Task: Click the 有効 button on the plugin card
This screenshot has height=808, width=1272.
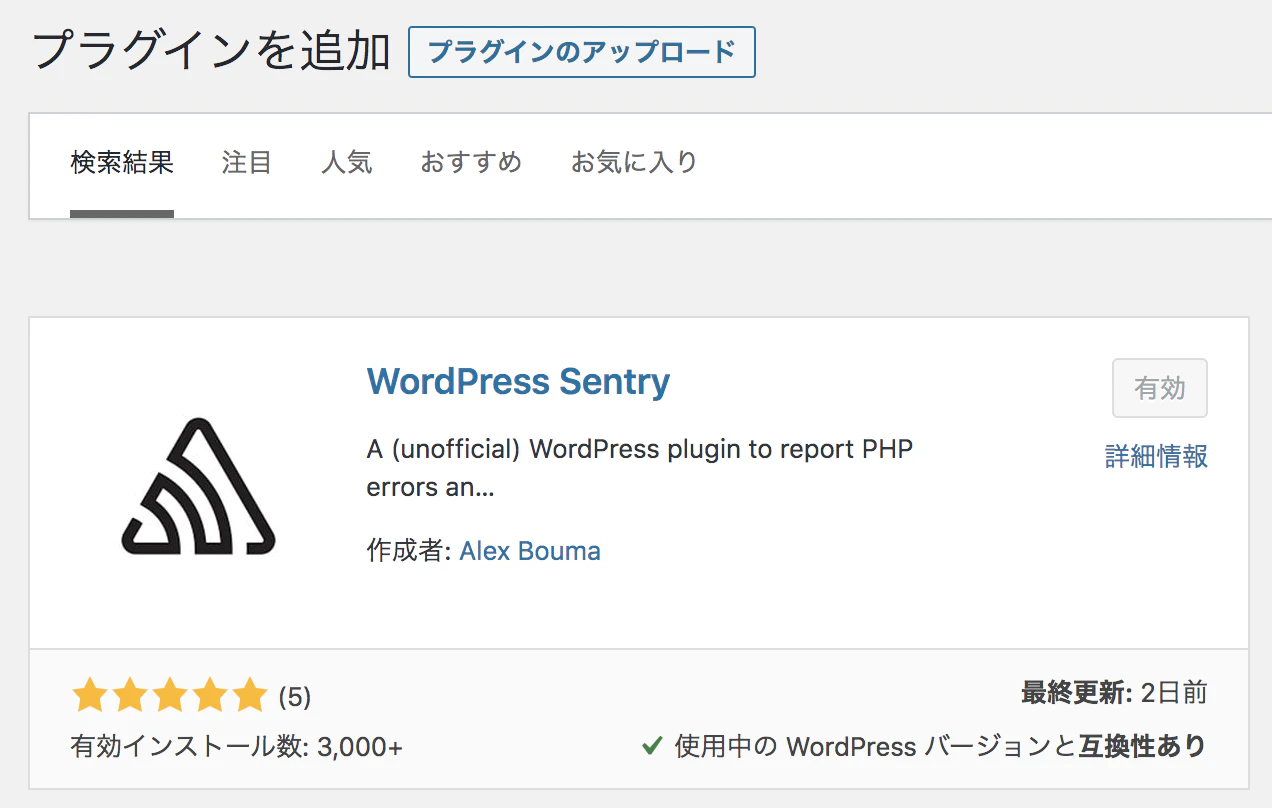Action: [x=1160, y=388]
